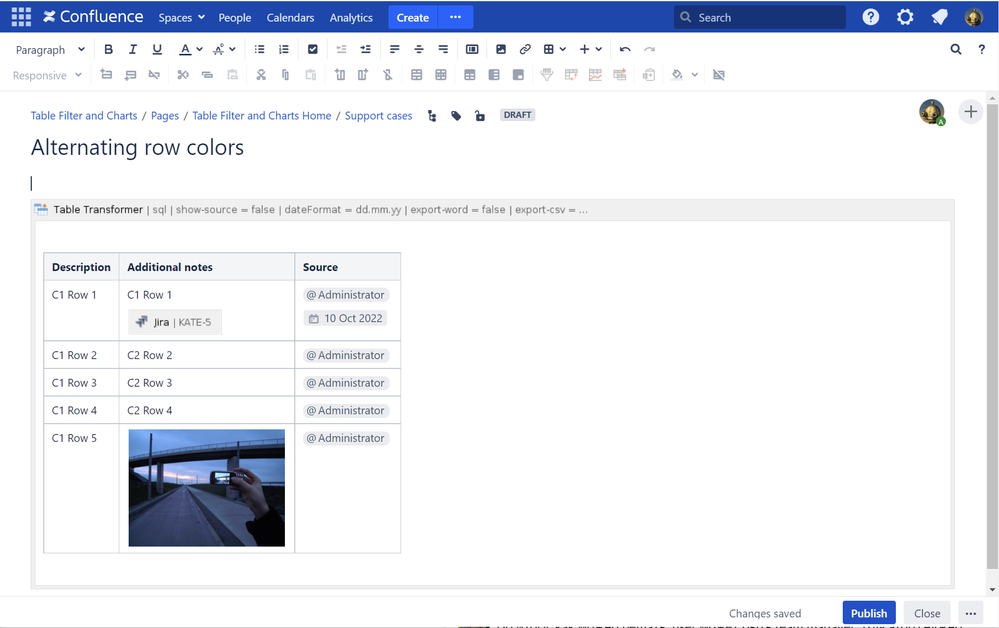Open the page labels tag icon
Viewport: 999px width, 628px height.
coord(456,115)
